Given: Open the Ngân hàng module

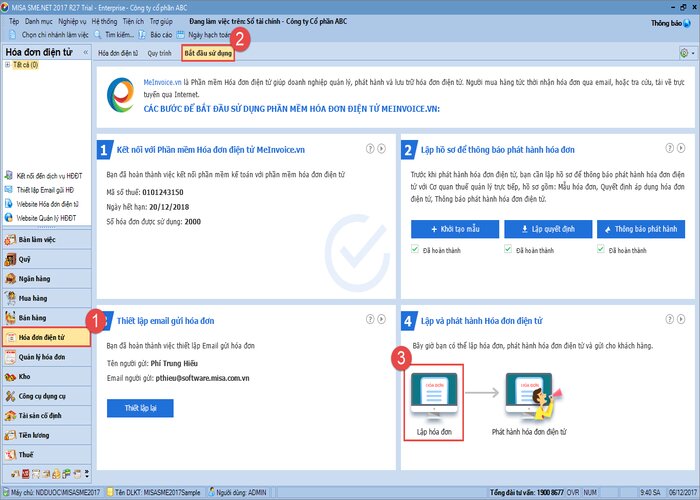Looking at the screenshot, I should coord(47,279).
